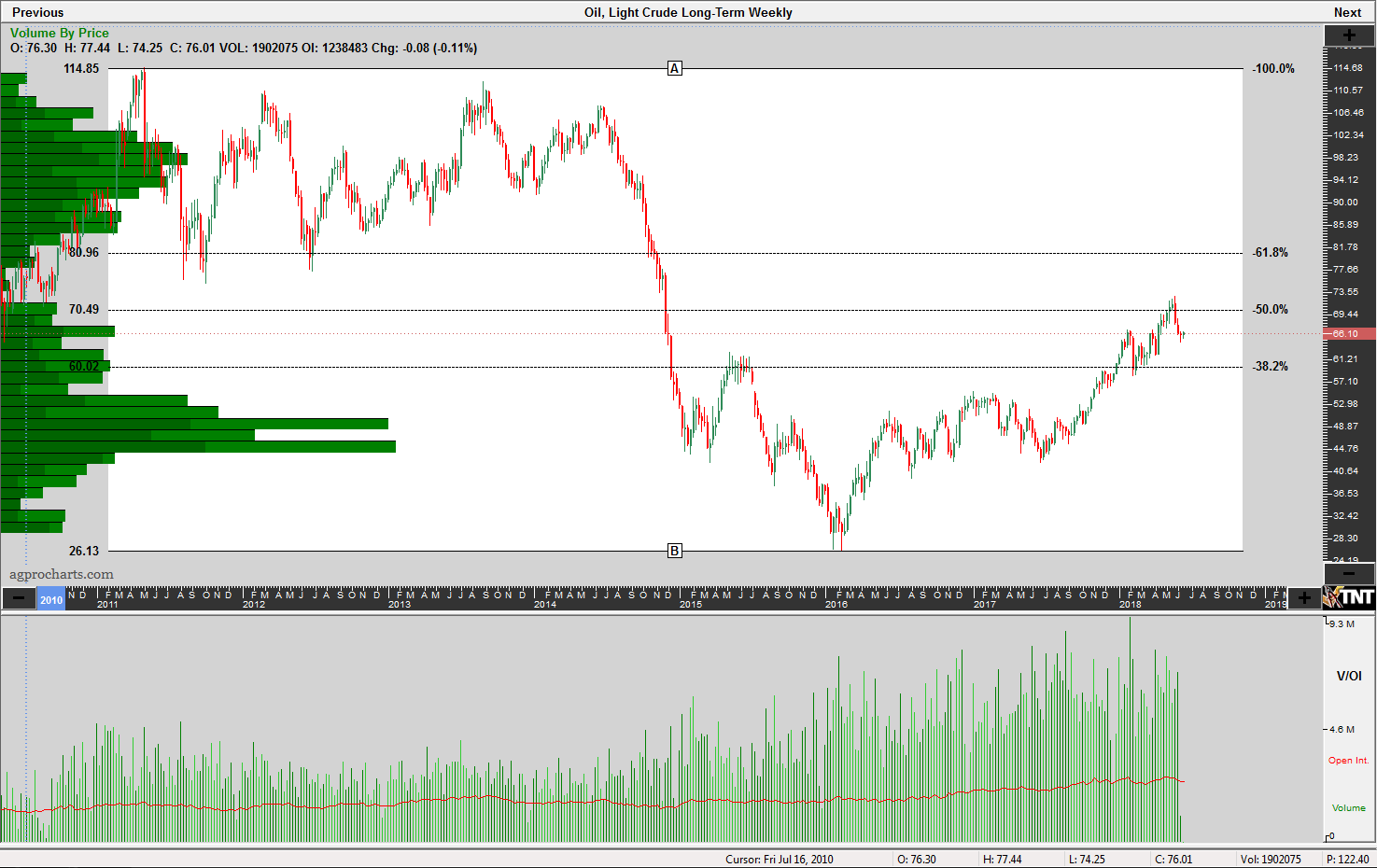Image resolution: width=1377 pixels, height=868 pixels.
Task: Click the 2016 year label on timeline
Action: [836, 604]
